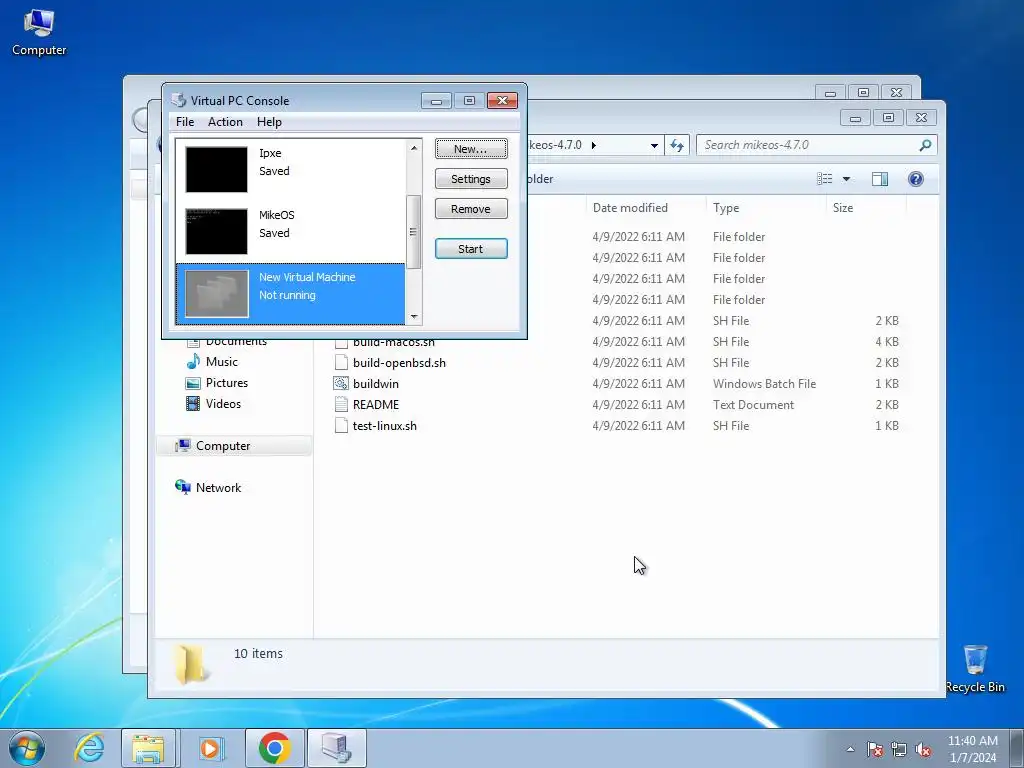This screenshot has width=1024, height=768.
Task: Sort by Date modified column header
Action: coord(630,208)
